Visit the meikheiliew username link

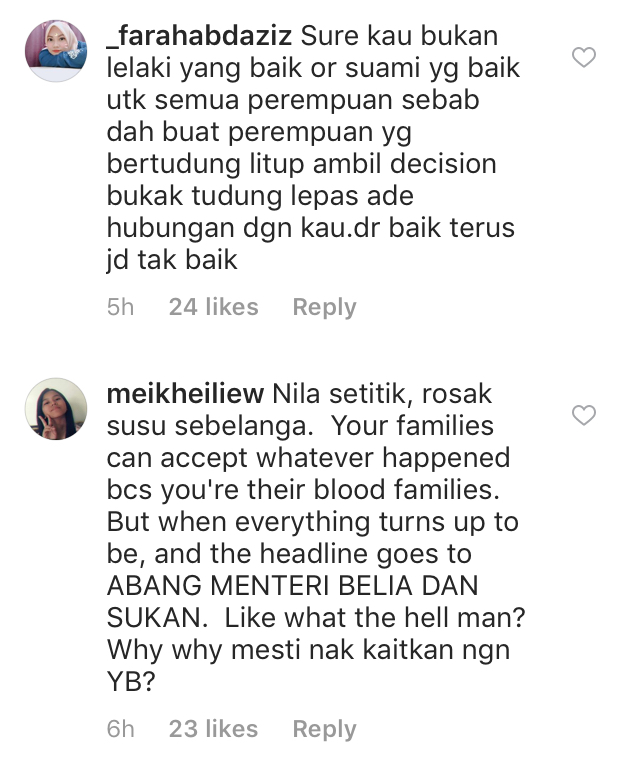185,393
